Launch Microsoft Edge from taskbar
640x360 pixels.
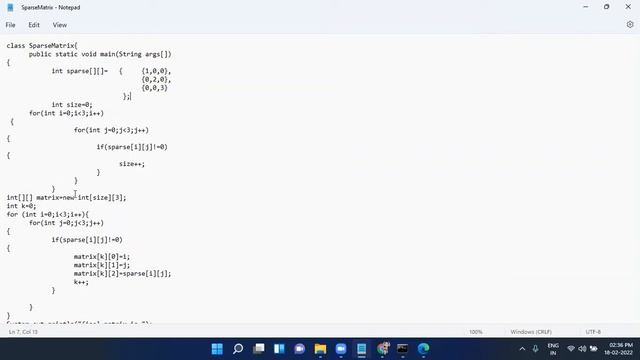(x=423, y=349)
